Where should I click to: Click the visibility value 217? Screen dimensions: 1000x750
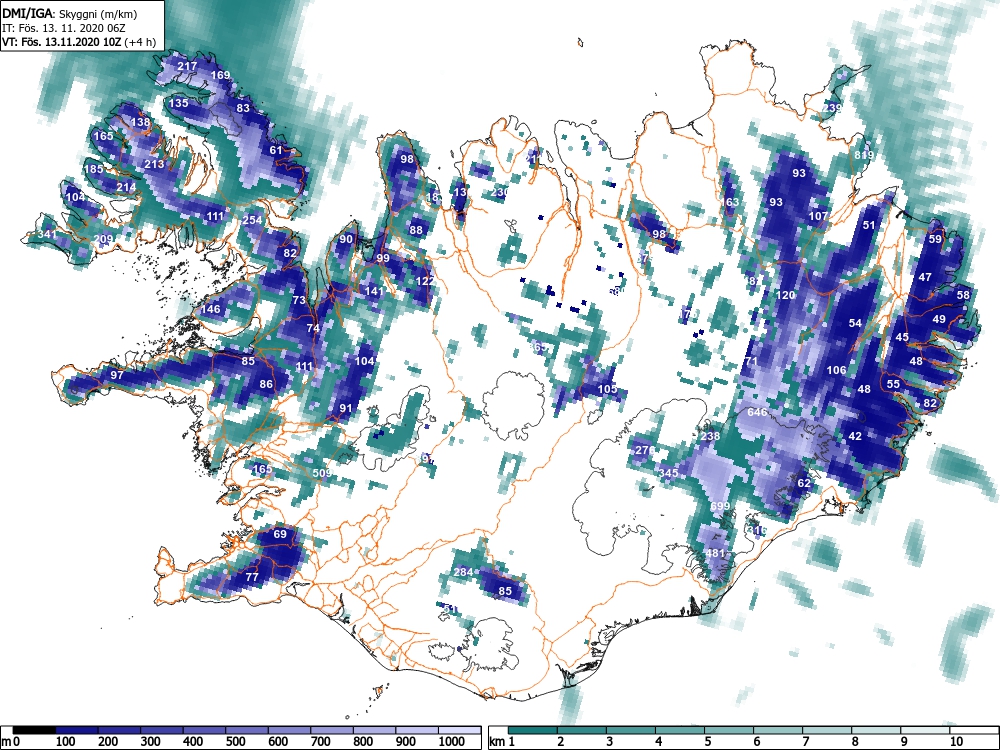(x=187, y=66)
